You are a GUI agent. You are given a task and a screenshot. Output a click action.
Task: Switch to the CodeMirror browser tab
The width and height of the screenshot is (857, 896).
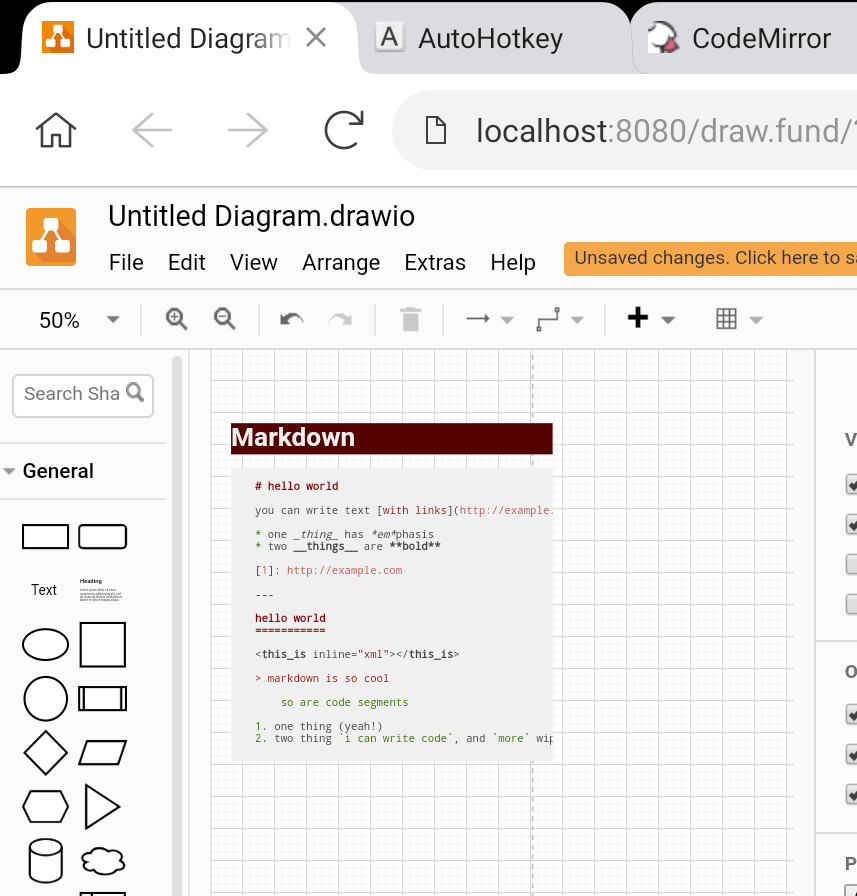(x=760, y=39)
